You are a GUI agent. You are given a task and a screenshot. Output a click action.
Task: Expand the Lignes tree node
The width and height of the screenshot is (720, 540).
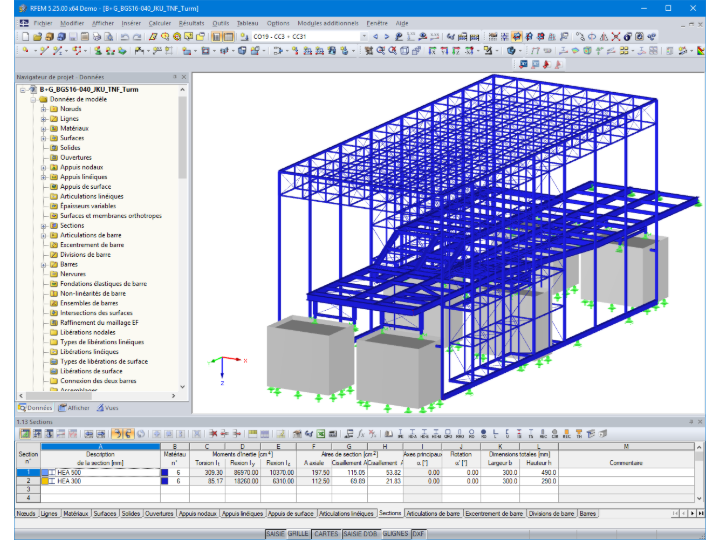[x=43, y=118]
